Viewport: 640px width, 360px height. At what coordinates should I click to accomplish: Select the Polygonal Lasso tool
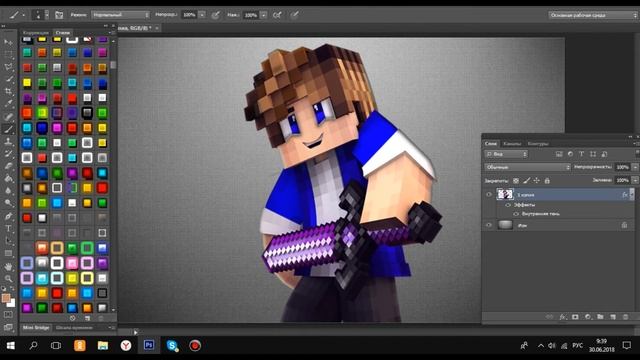[8, 67]
